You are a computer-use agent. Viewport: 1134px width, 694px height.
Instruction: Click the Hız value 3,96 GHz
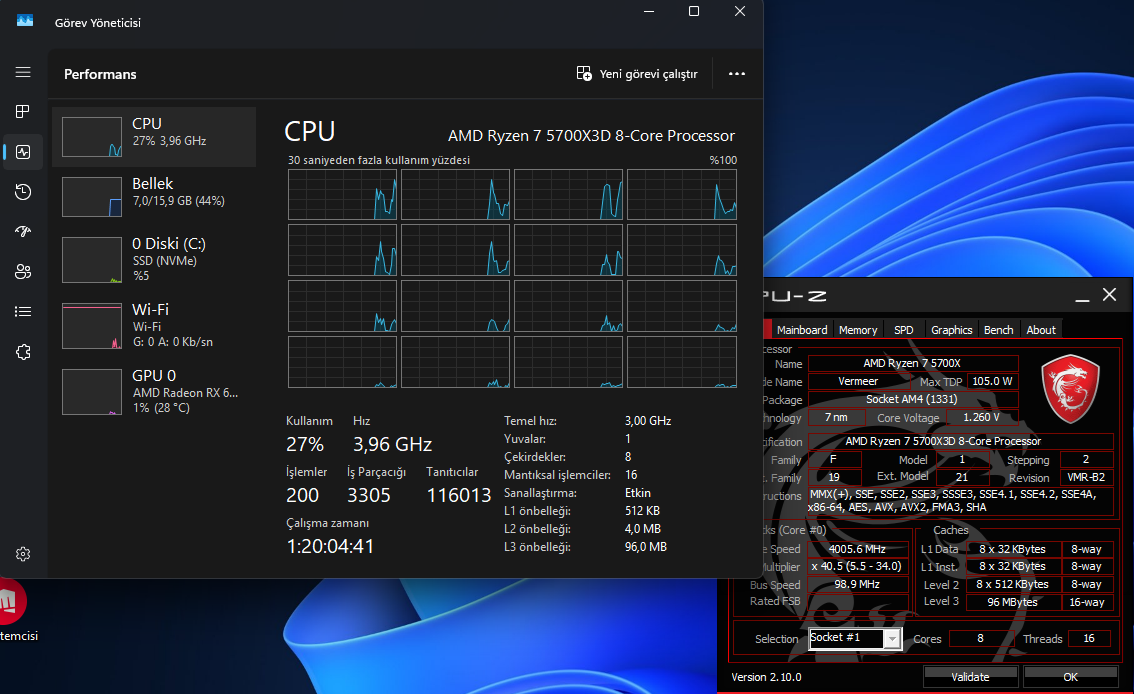click(393, 444)
